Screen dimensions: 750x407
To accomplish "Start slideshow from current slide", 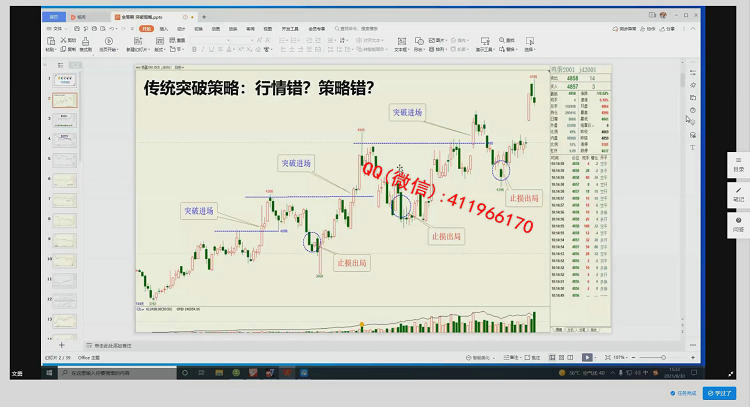I will click(107, 44).
